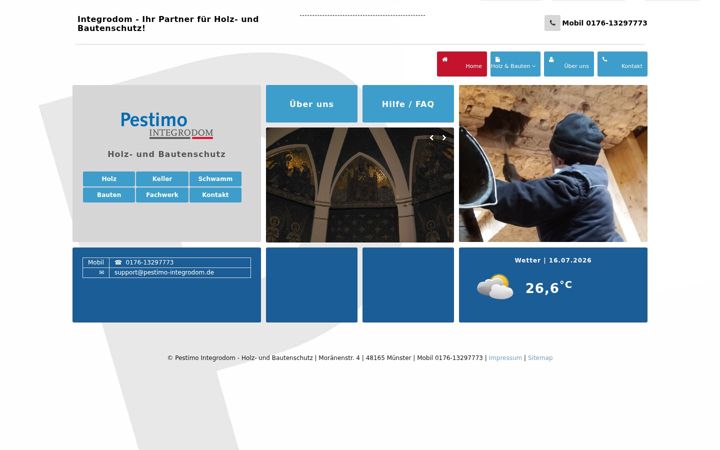Select the Schwamm button
Image resolution: width=720 pixels, height=450 pixels.
click(215, 179)
